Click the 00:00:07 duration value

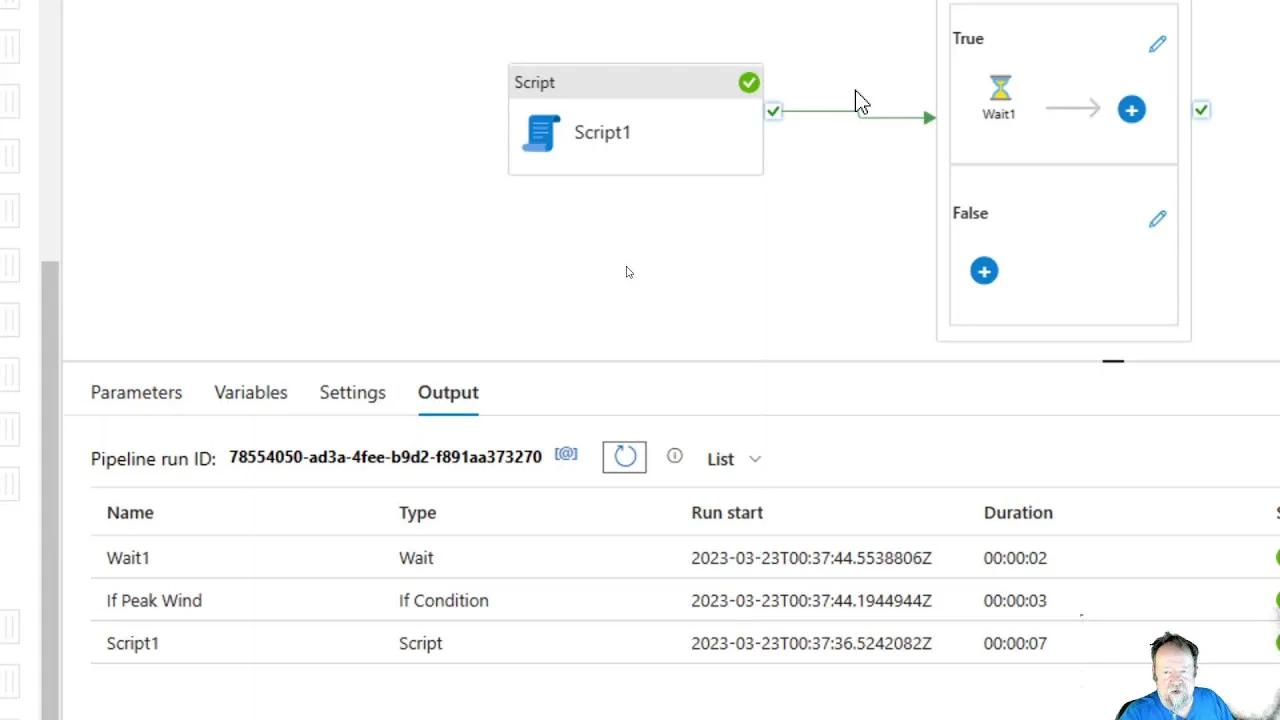tap(1015, 644)
